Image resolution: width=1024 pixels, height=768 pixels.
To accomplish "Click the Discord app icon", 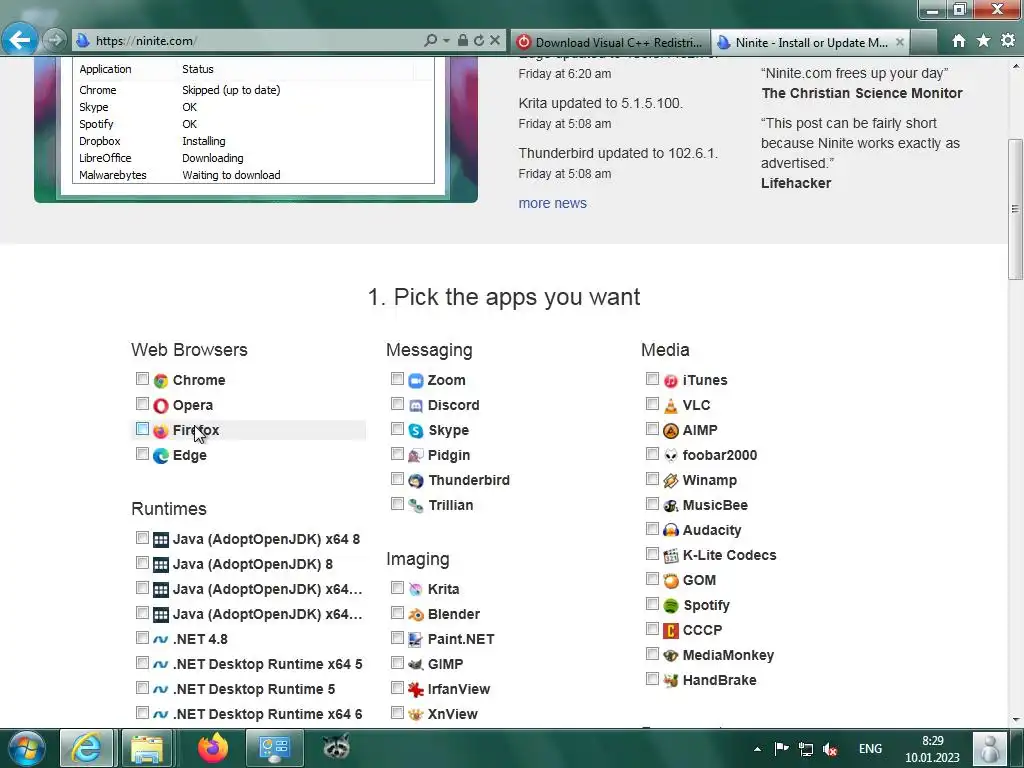I will 416,406.
